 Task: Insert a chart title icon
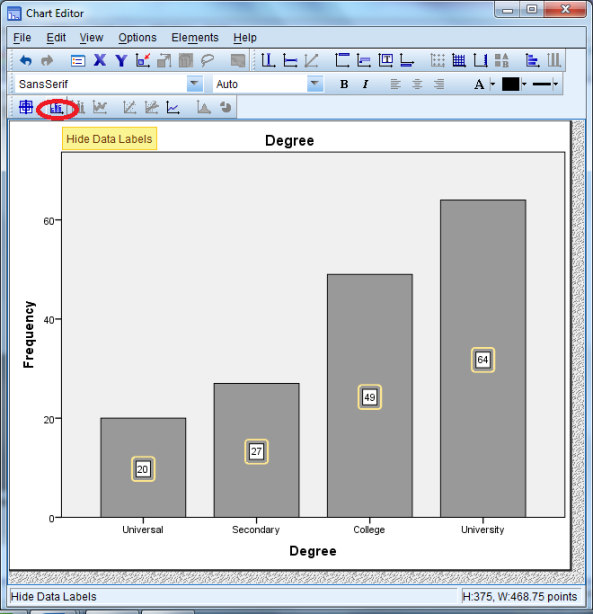pos(342,60)
